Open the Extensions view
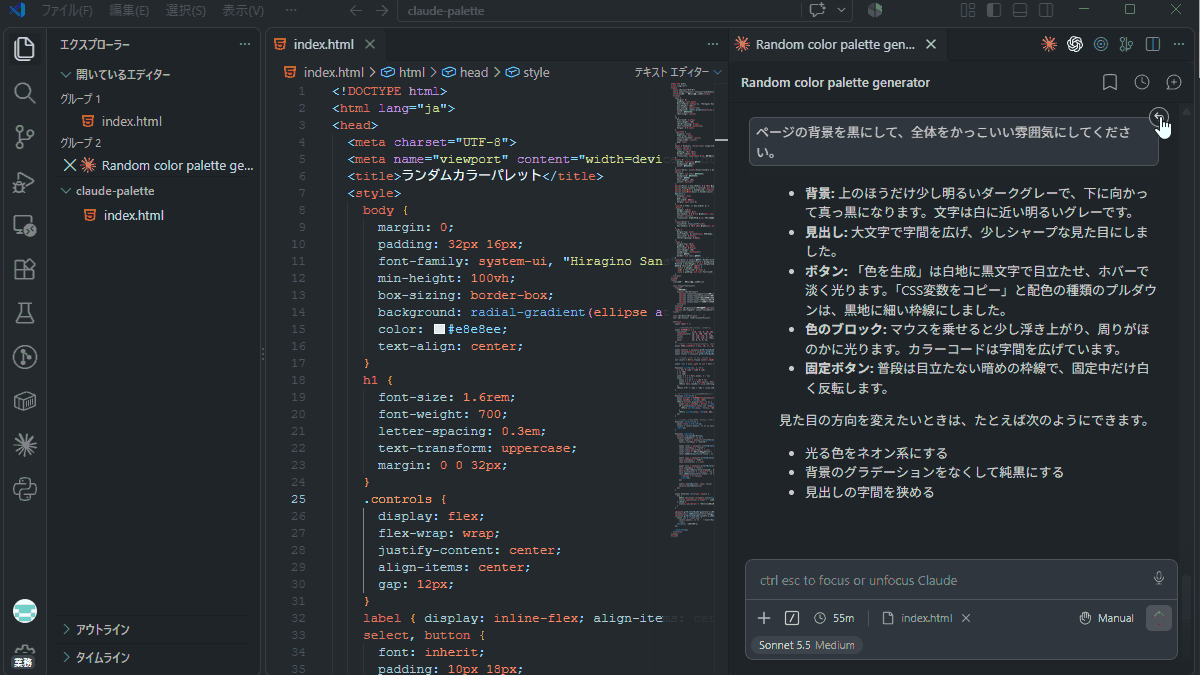1200x675 pixels. [x=25, y=270]
